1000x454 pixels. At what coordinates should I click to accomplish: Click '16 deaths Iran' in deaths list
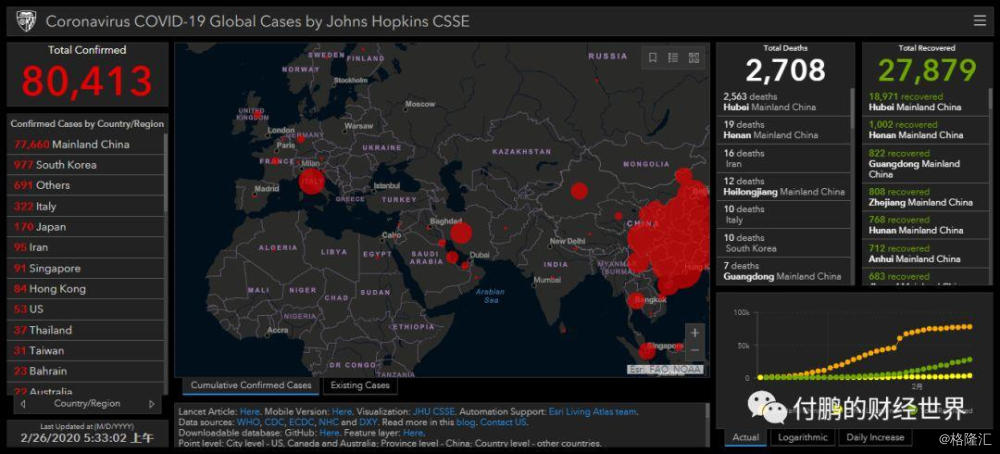click(784, 158)
